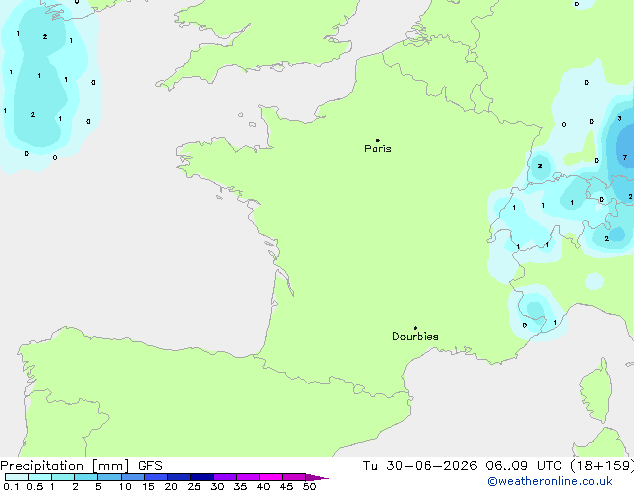Click the '35' legend scale label
This screenshot has width=634, height=490.
click(x=240, y=486)
